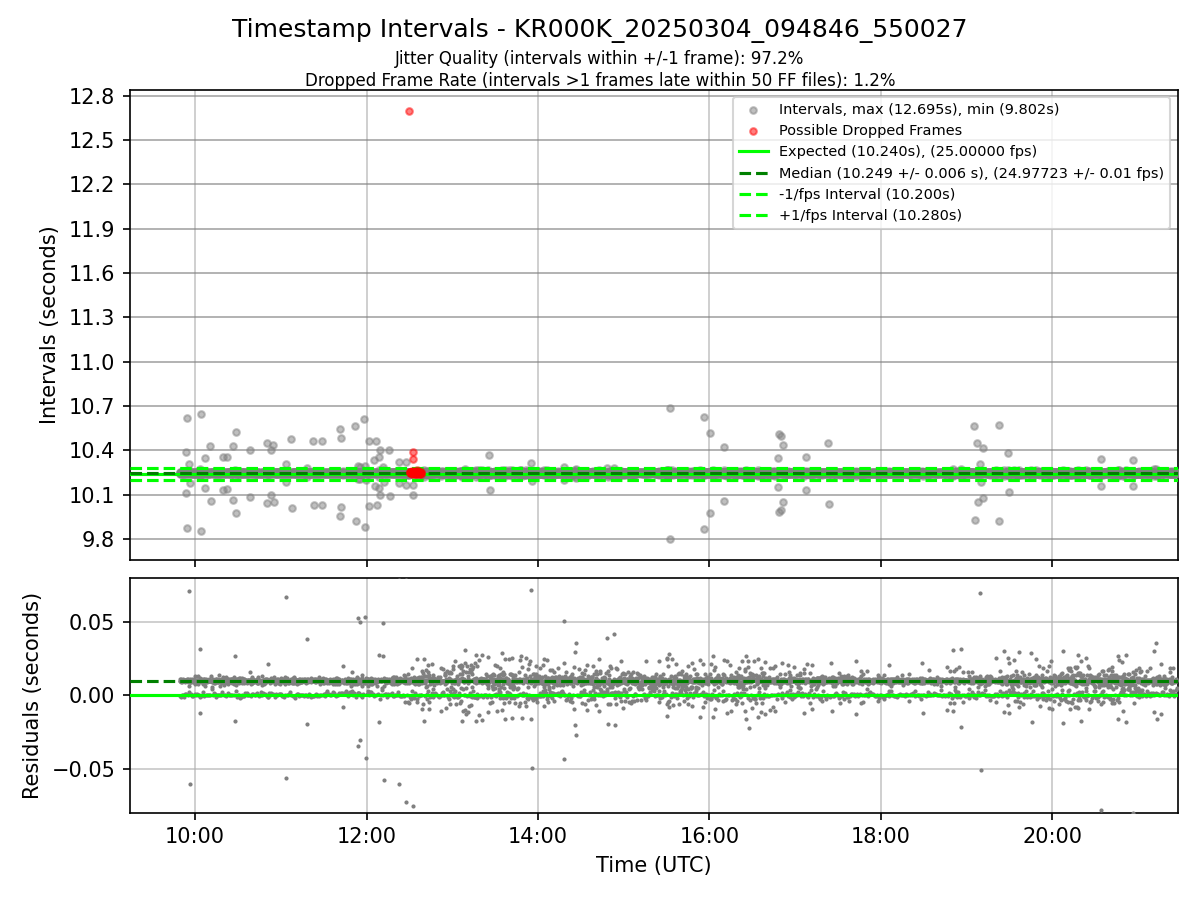Image resolution: width=1200 pixels, height=900 pixels.
Task: Click the red dropped-frames cluster near 12:30
Action: coord(415,473)
